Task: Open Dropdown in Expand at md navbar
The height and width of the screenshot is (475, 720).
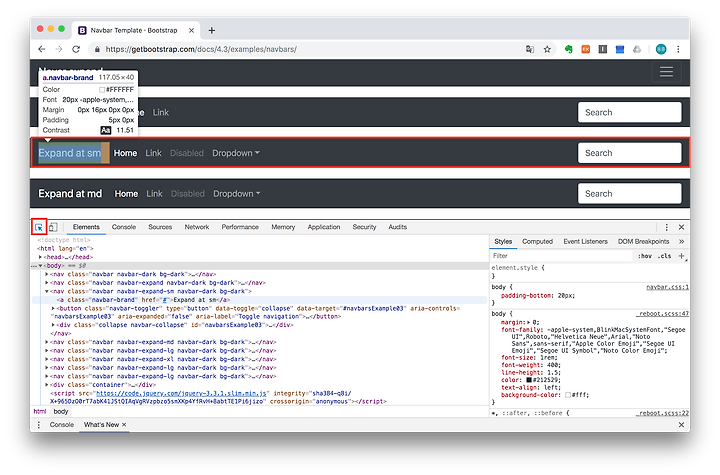Action: [x=236, y=194]
